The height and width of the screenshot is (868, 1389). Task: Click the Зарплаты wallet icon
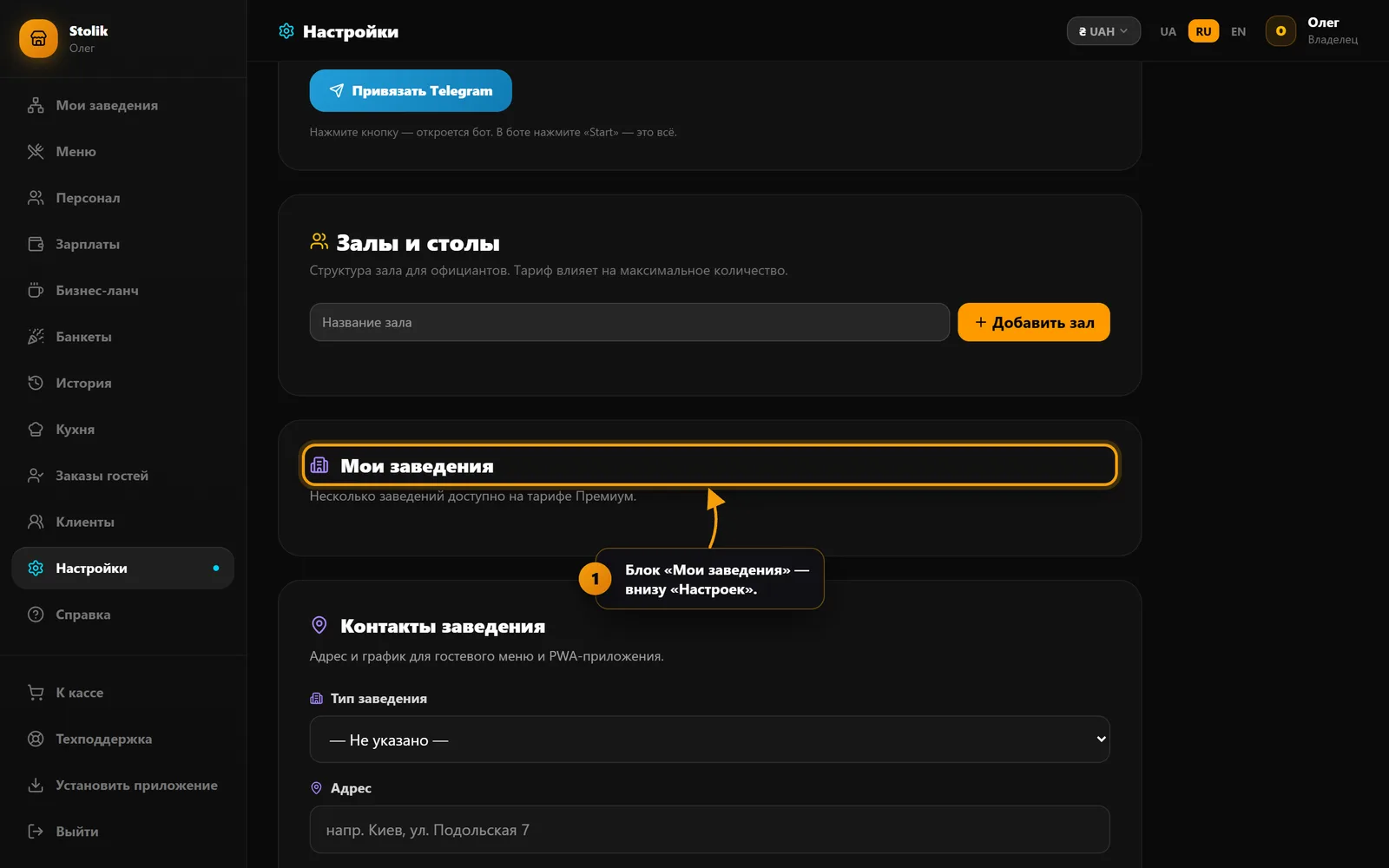[36, 244]
